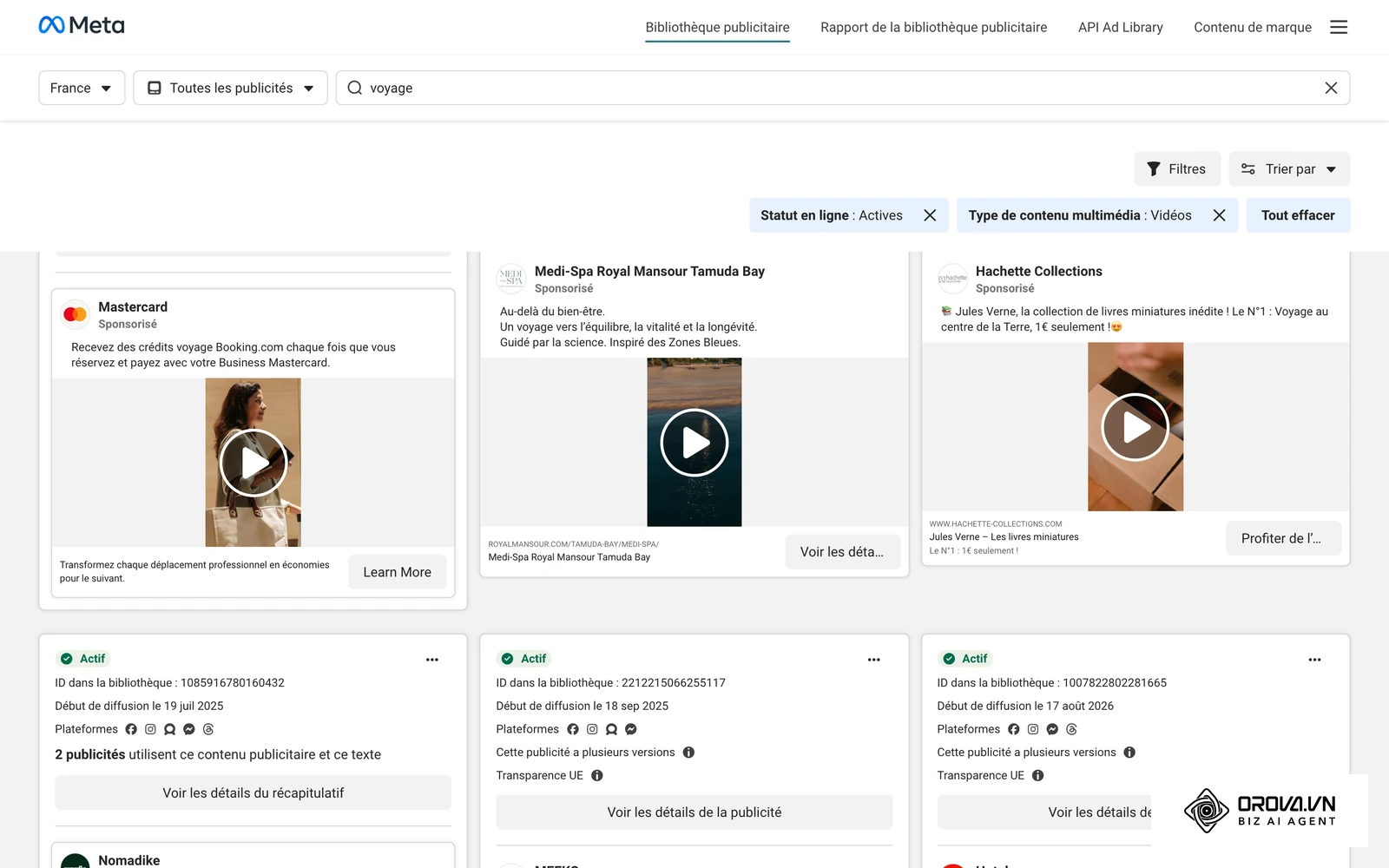Open options menu for ad 2212215066255117
1389x868 pixels.
point(874,660)
